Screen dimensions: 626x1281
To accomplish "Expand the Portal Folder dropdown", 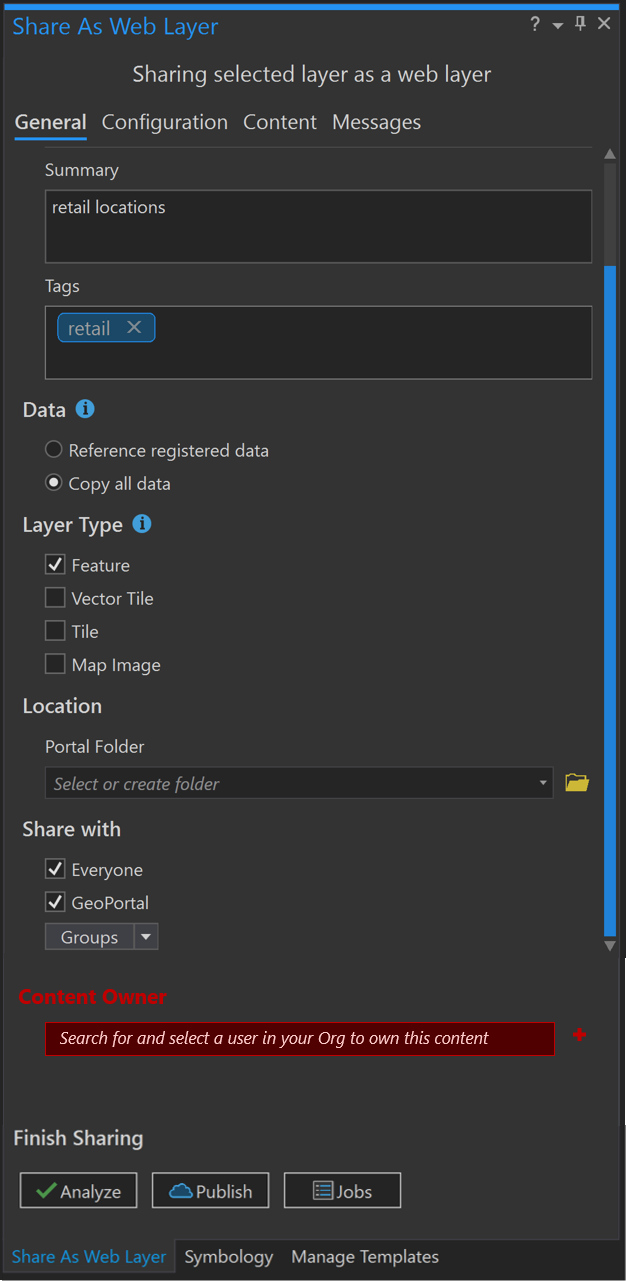I will click(x=543, y=783).
